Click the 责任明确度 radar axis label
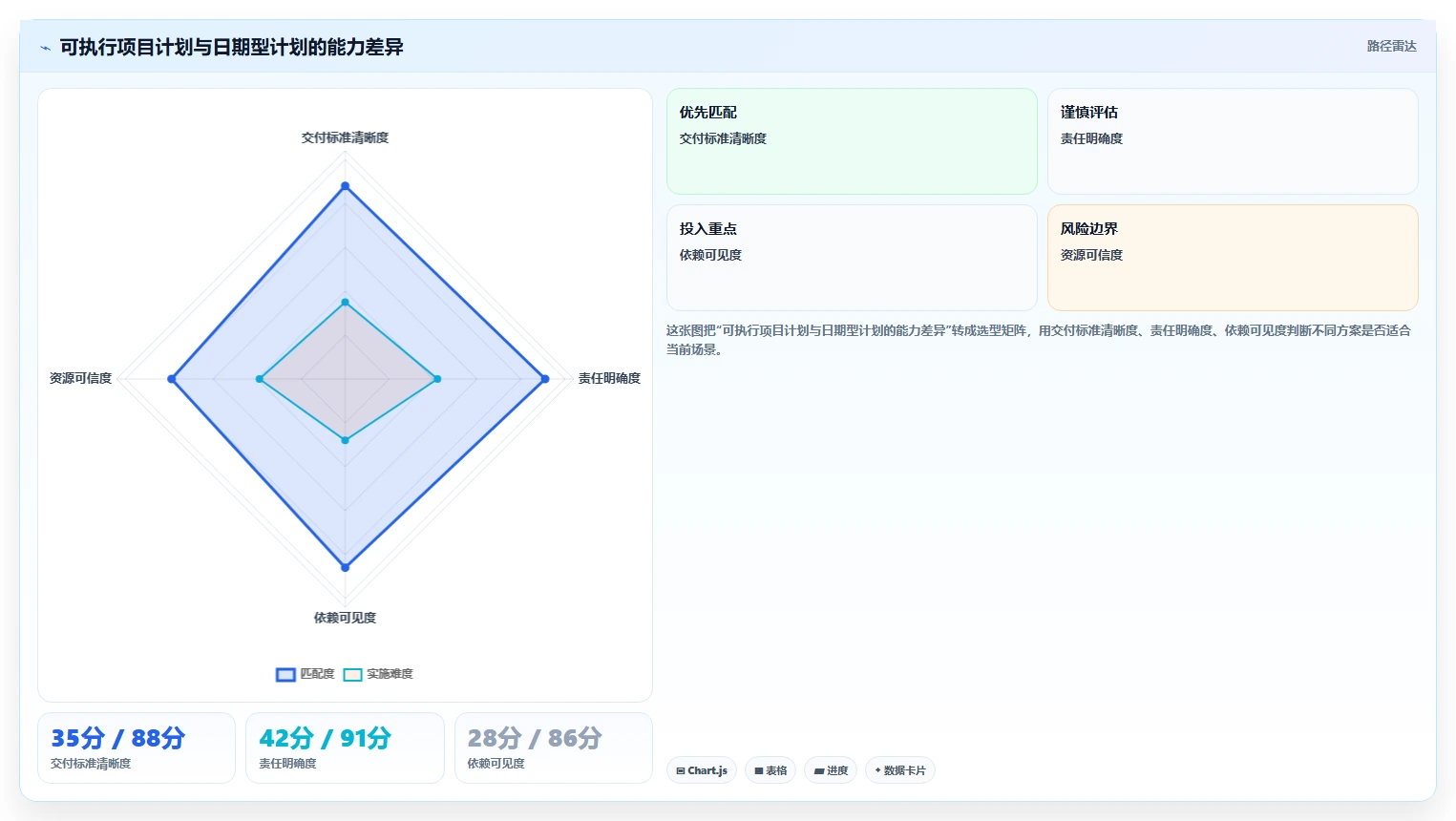 609,378
